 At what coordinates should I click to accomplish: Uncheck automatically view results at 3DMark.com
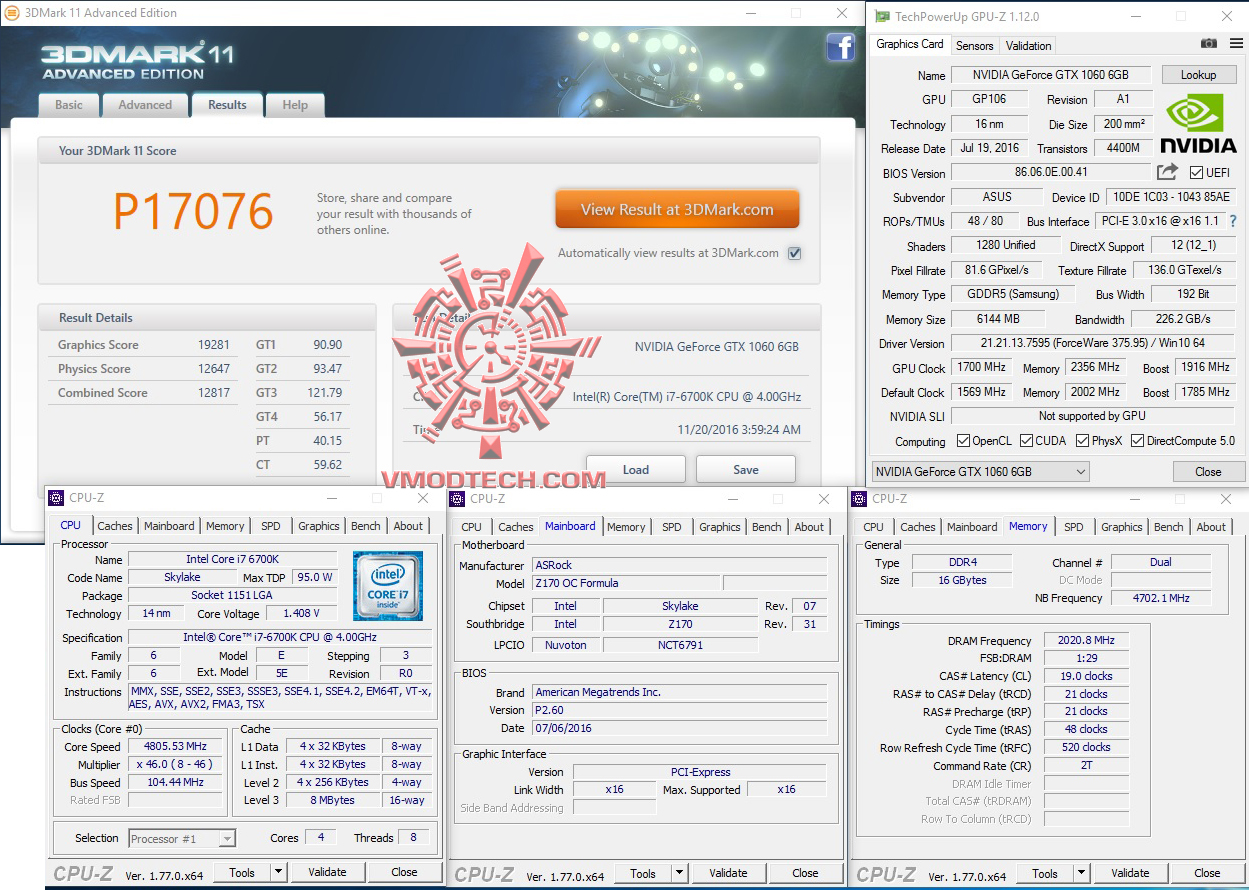click(x=794, y=253)
